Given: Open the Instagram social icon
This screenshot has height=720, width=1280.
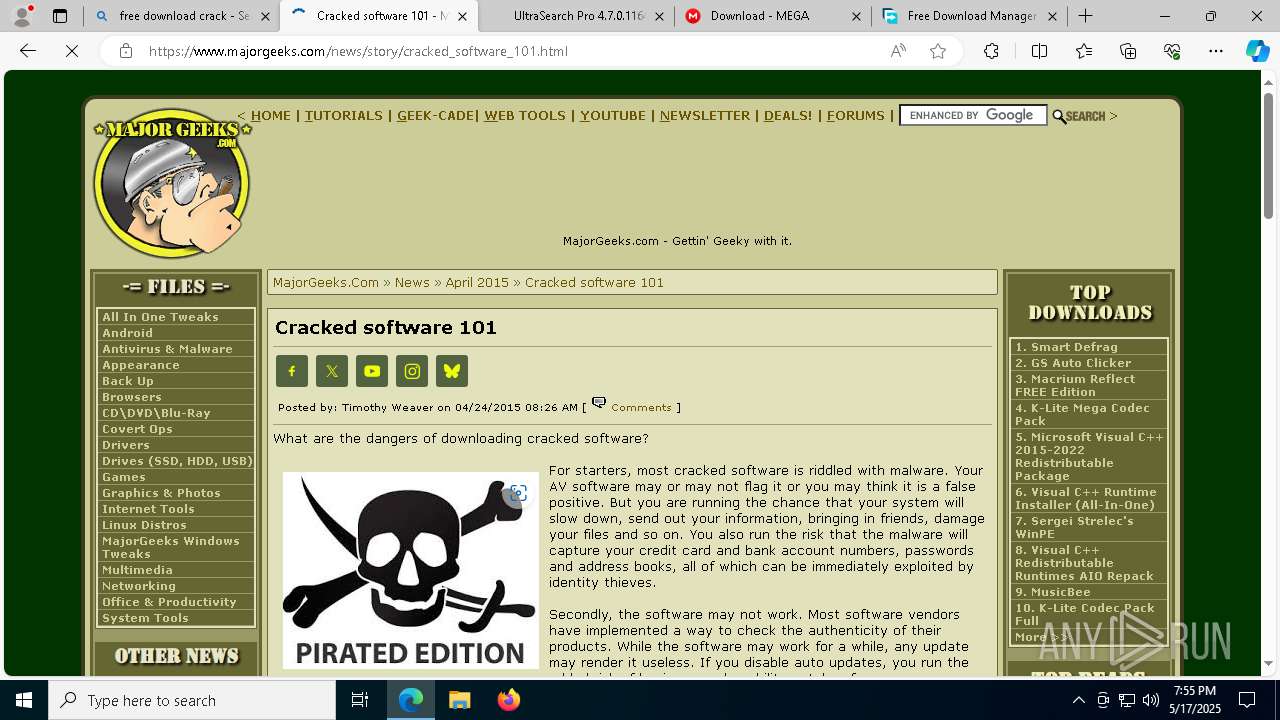Looking at the screenshot, I should point(412,371).
